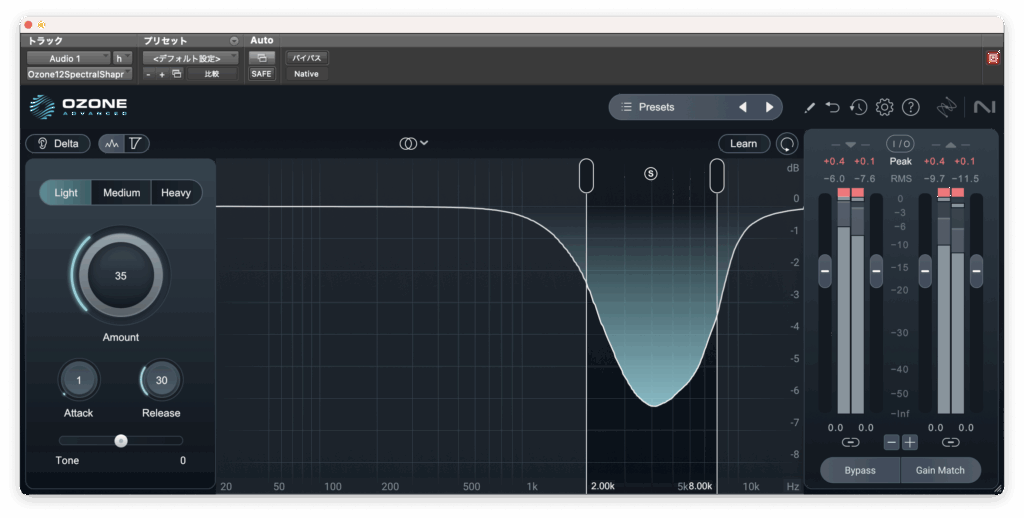Select the Heavy mode tab
The width and height of the screenshot is (1024, 518).
[176, 193]
